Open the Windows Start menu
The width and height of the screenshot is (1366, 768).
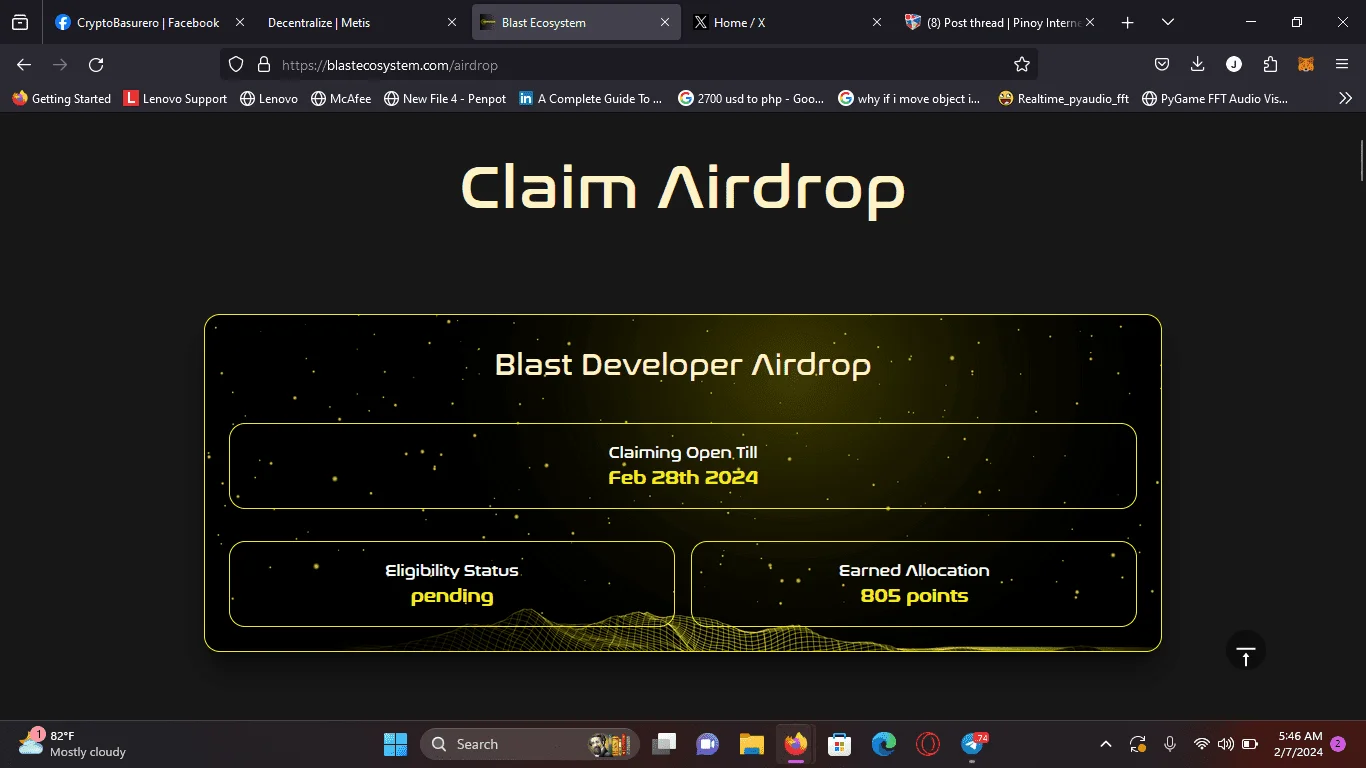coord(395,744)
